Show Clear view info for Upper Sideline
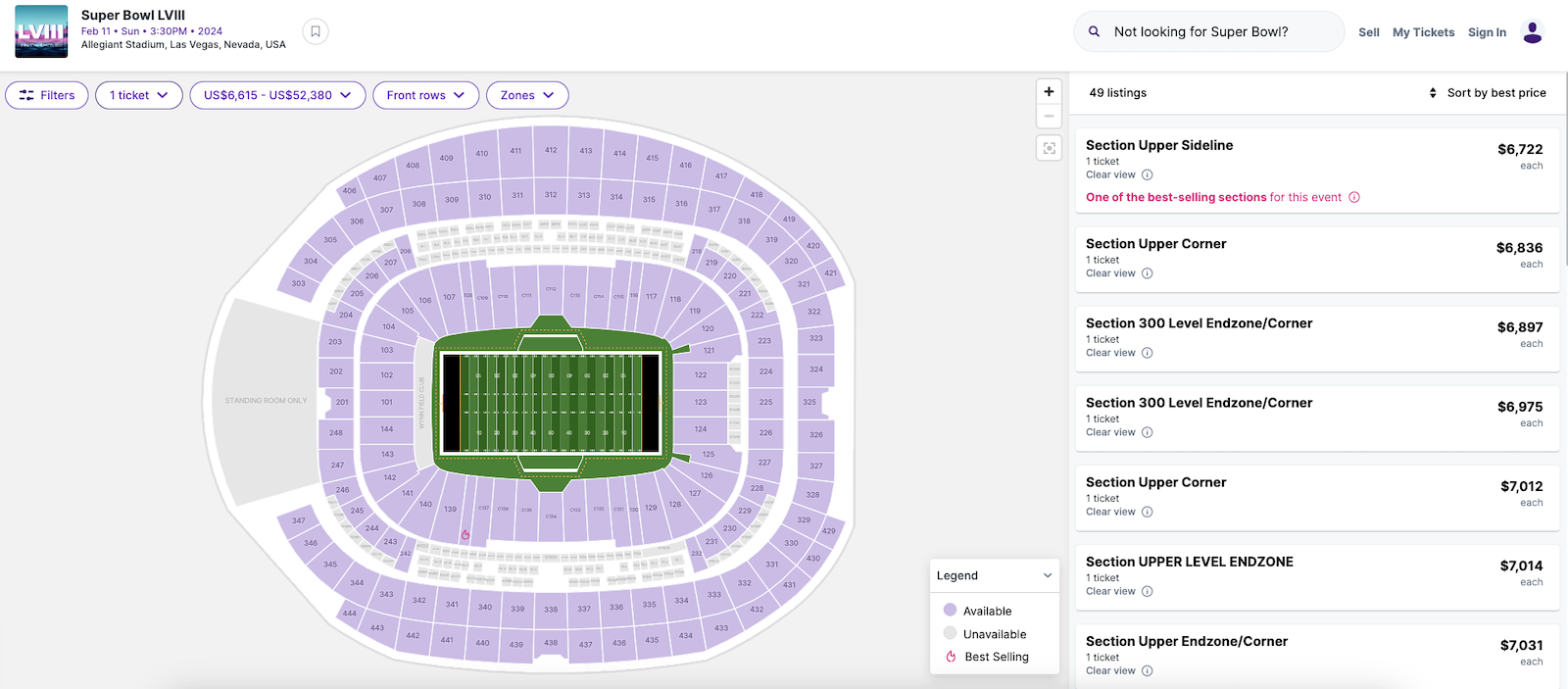This screenshot has width=1568, height=689. pyautogui.click(x=1147, y=175)
